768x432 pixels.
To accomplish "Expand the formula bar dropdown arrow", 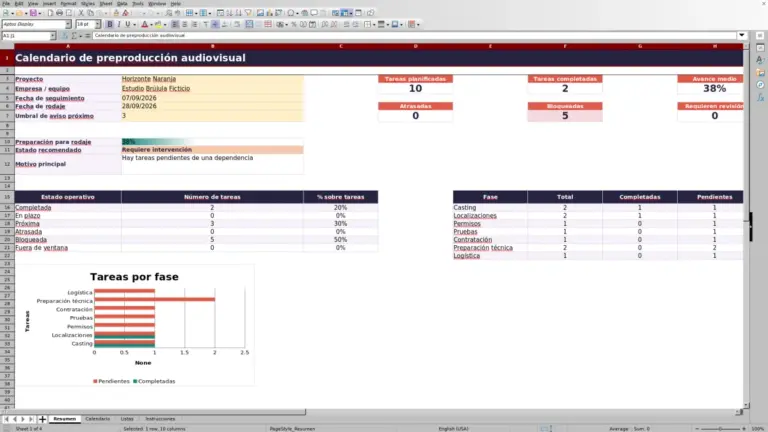I will (x=742, y=35).
